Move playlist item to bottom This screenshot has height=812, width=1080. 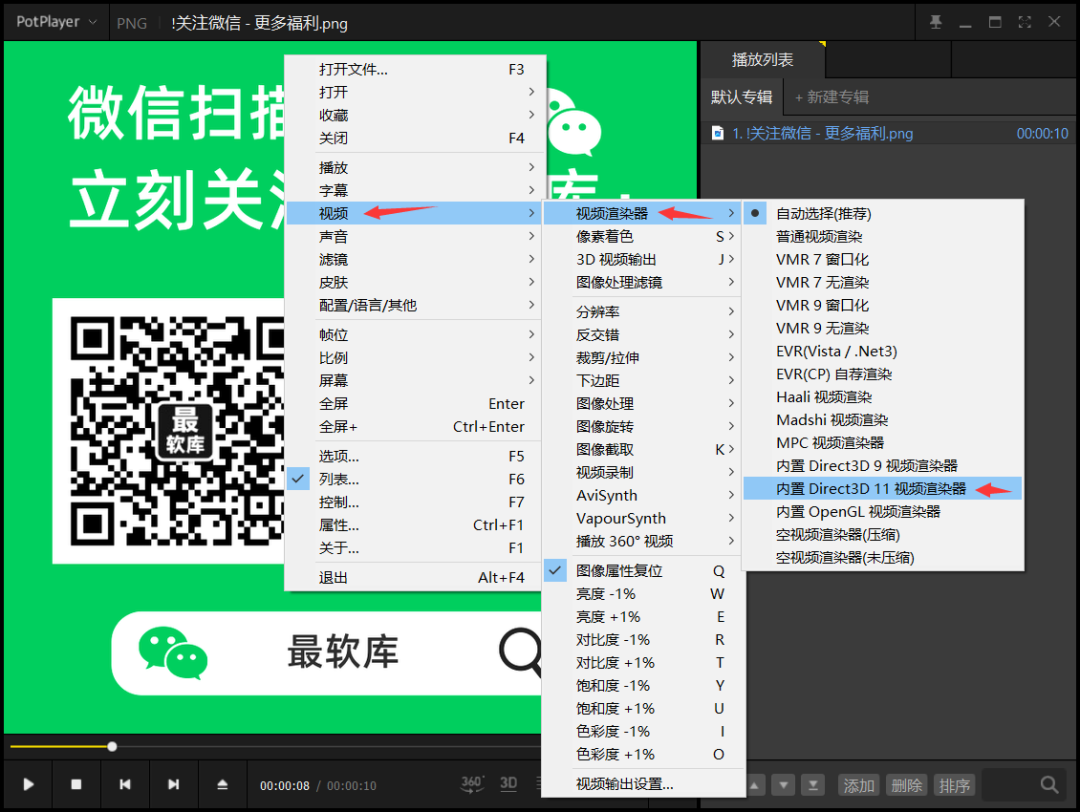pos(813,785)
